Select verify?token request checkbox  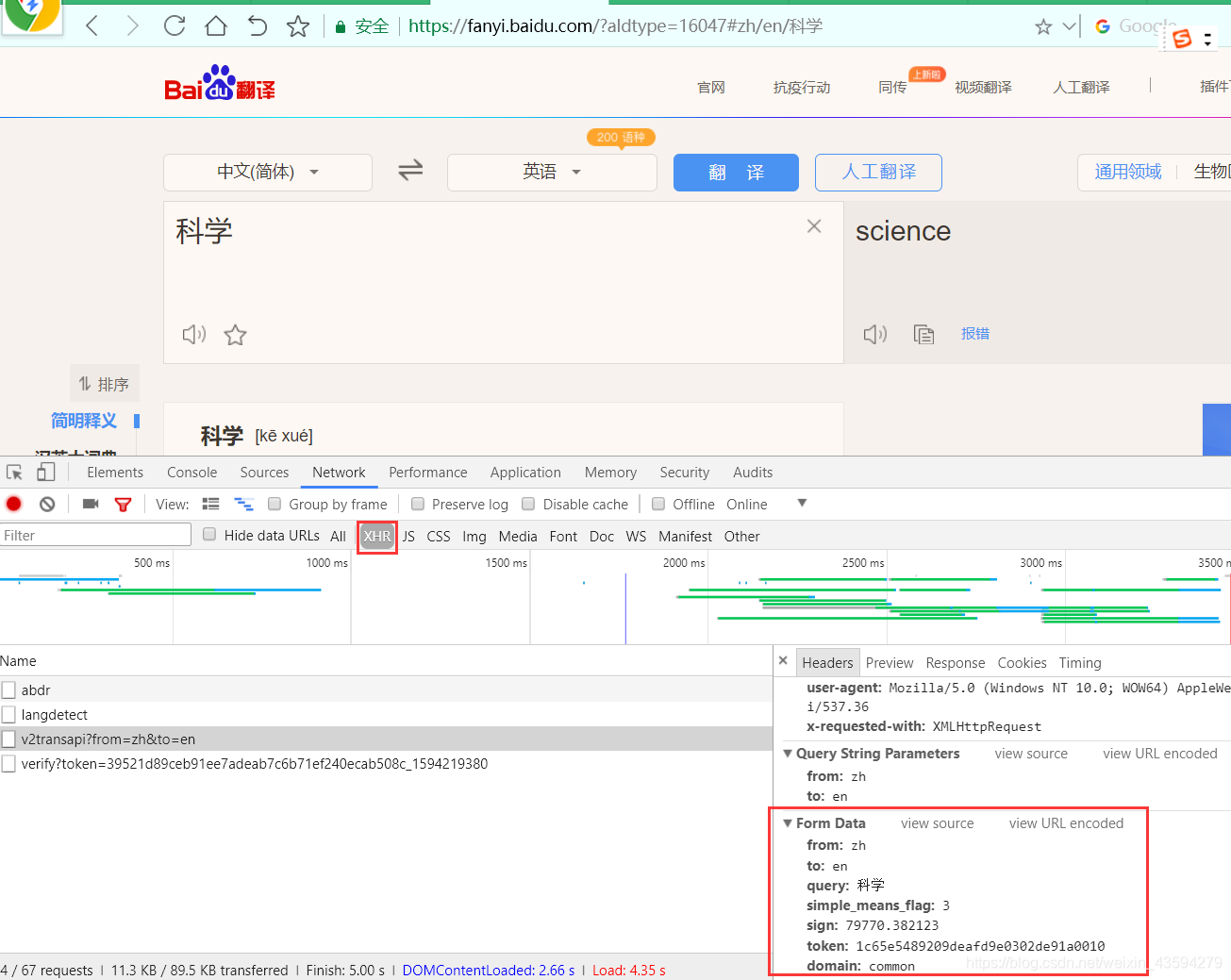[8, 763]
